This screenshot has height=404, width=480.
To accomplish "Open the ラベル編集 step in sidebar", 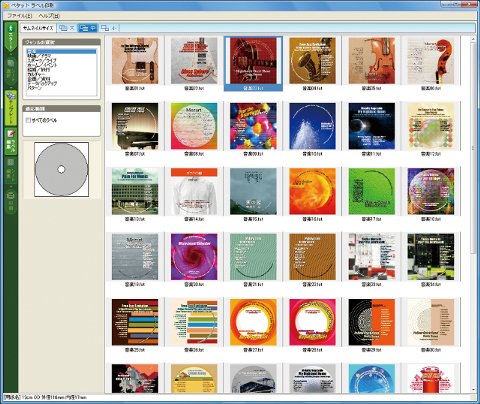I will click(11, 141).
